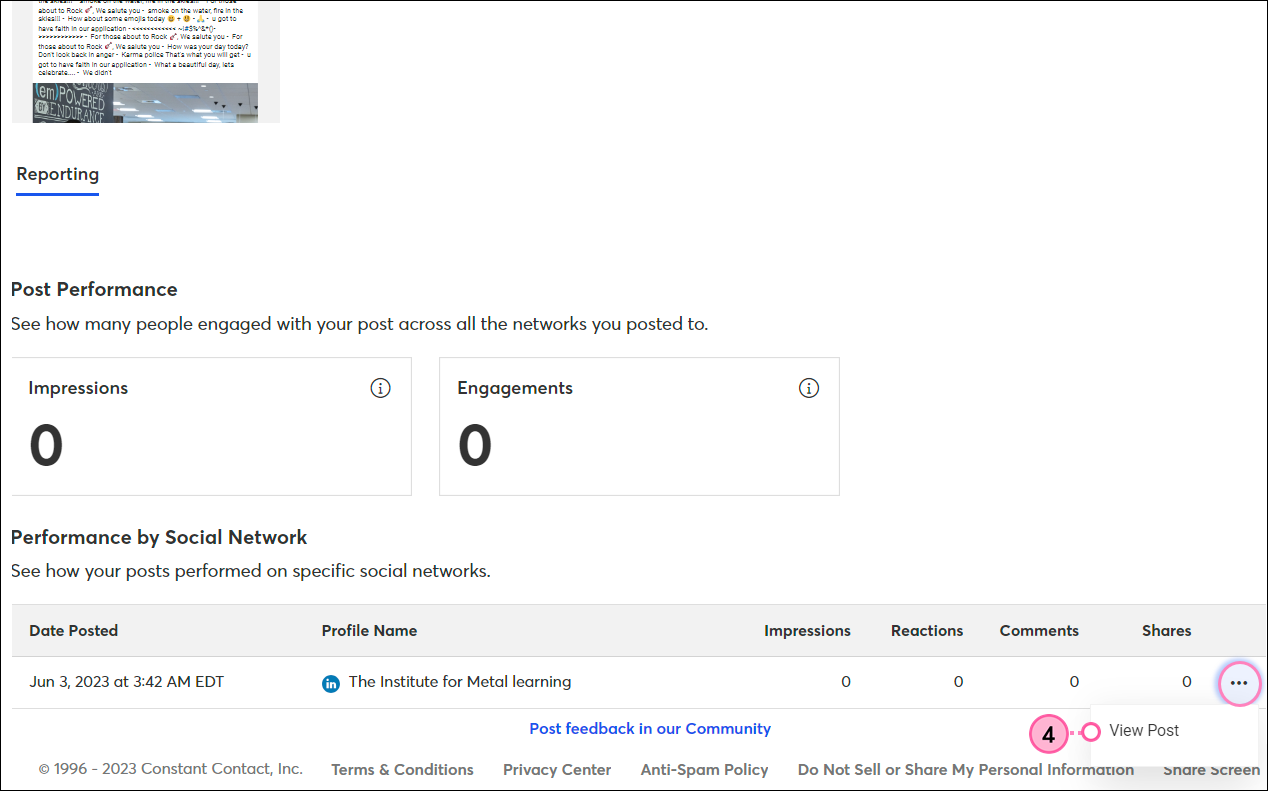Image resolution: width=1268 pixels, height=791 pixels.
Task: Click the Impressions card title
Action: coord(78,388)
